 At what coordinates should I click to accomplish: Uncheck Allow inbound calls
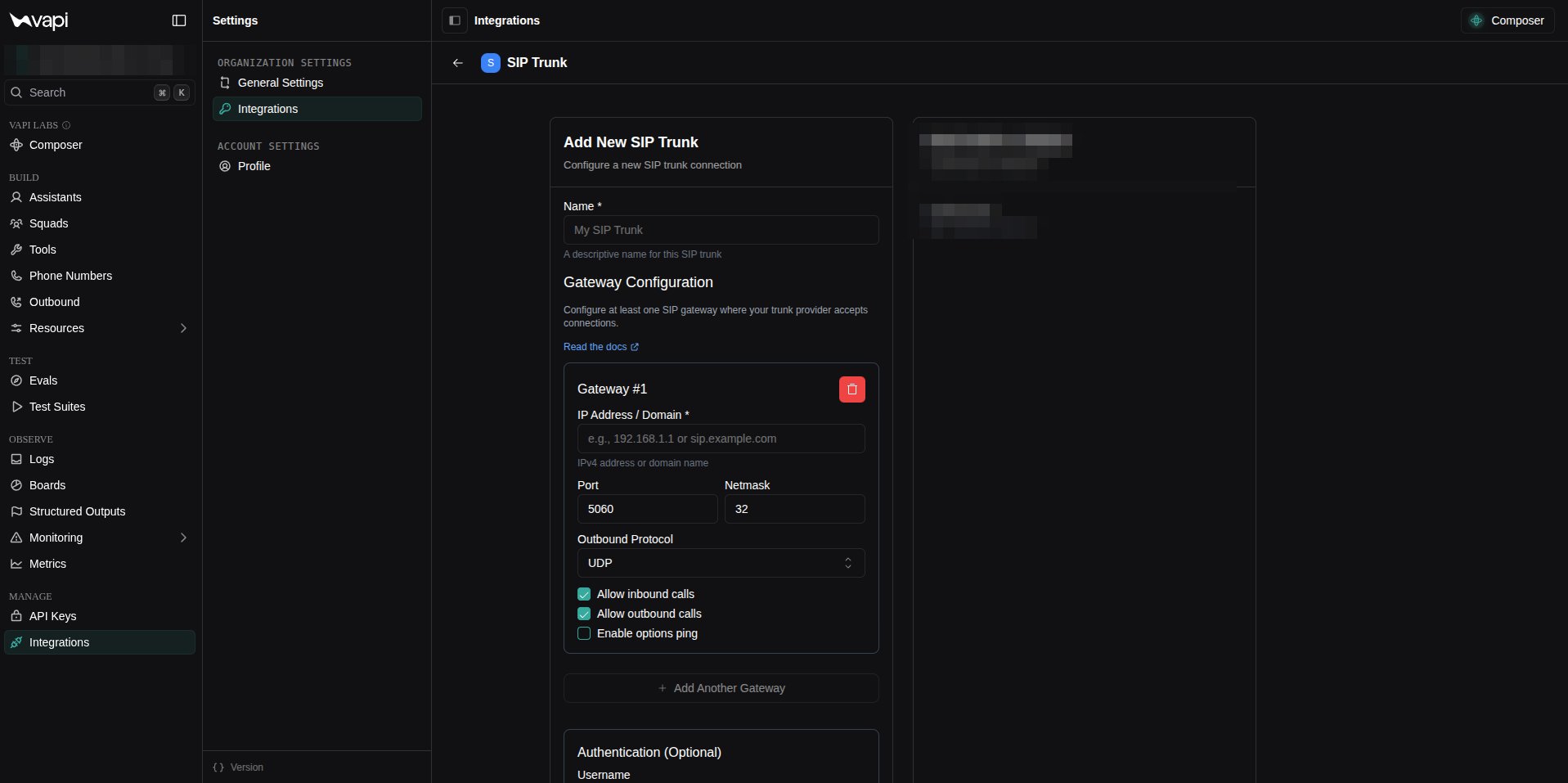[x=584, y=594]
